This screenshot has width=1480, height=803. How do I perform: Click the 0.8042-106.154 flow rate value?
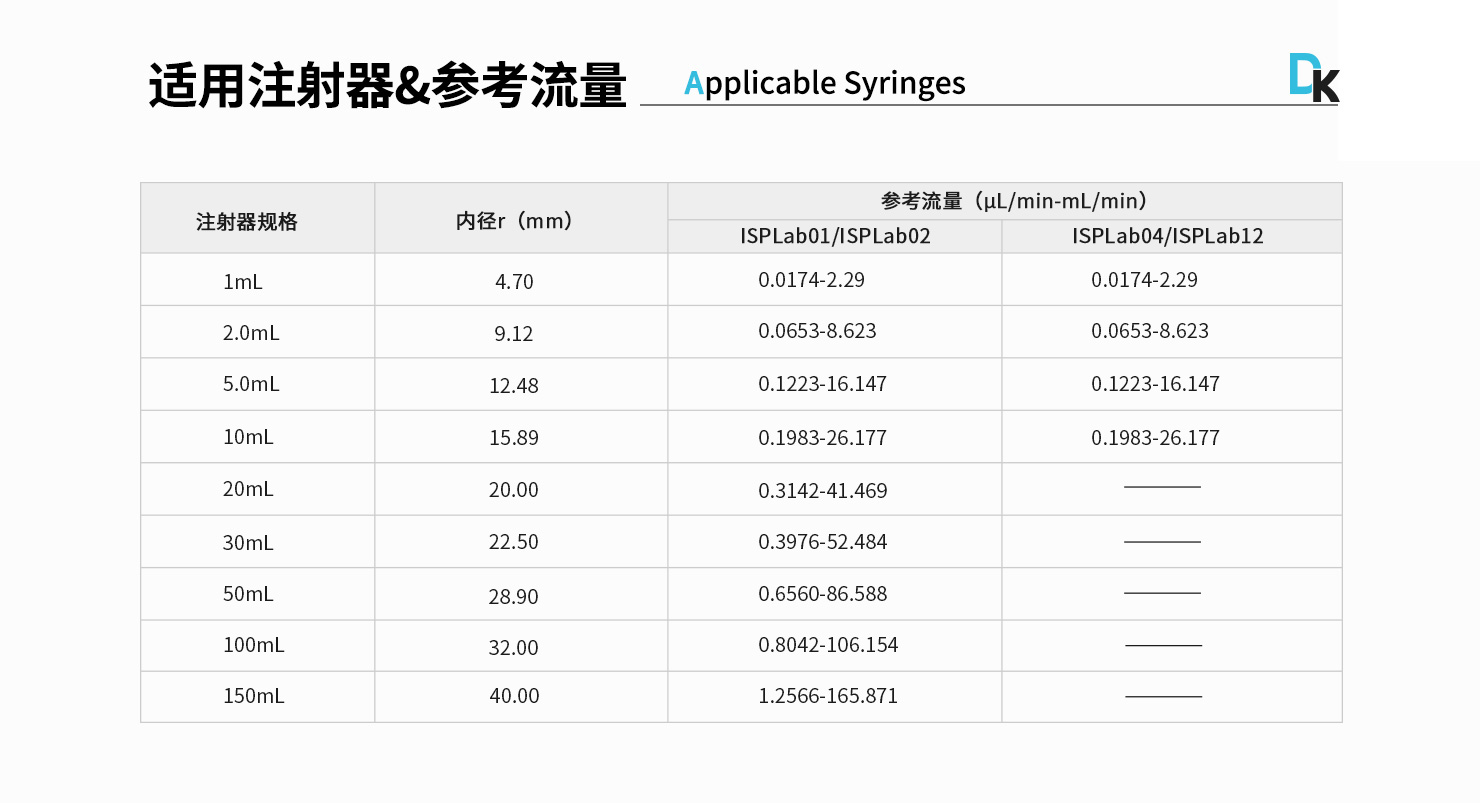tap(826, 645)
